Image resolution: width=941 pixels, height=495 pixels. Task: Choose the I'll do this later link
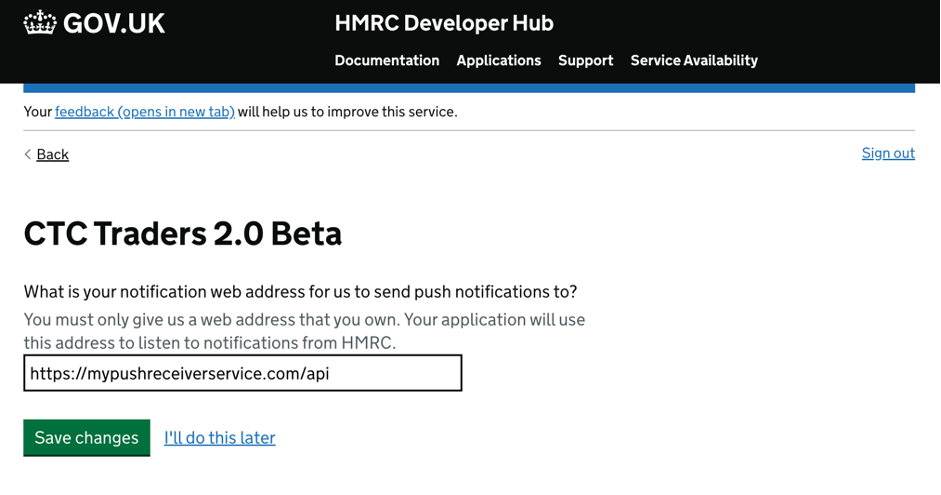pyautogui.click(x=220, y=438)
